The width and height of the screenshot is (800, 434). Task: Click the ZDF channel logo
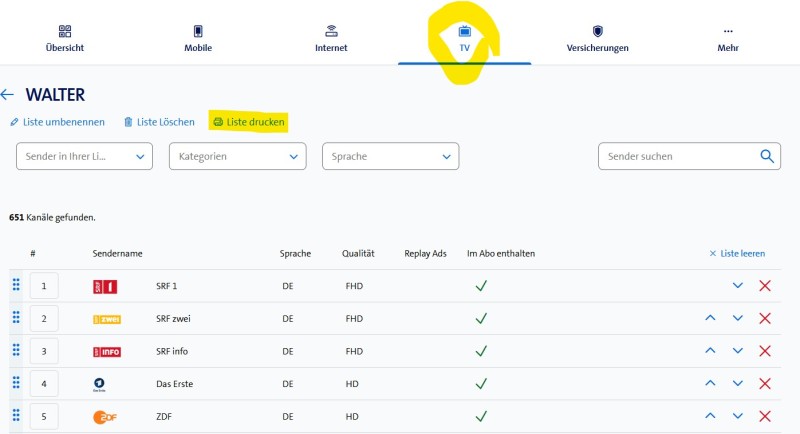(106, 416)
